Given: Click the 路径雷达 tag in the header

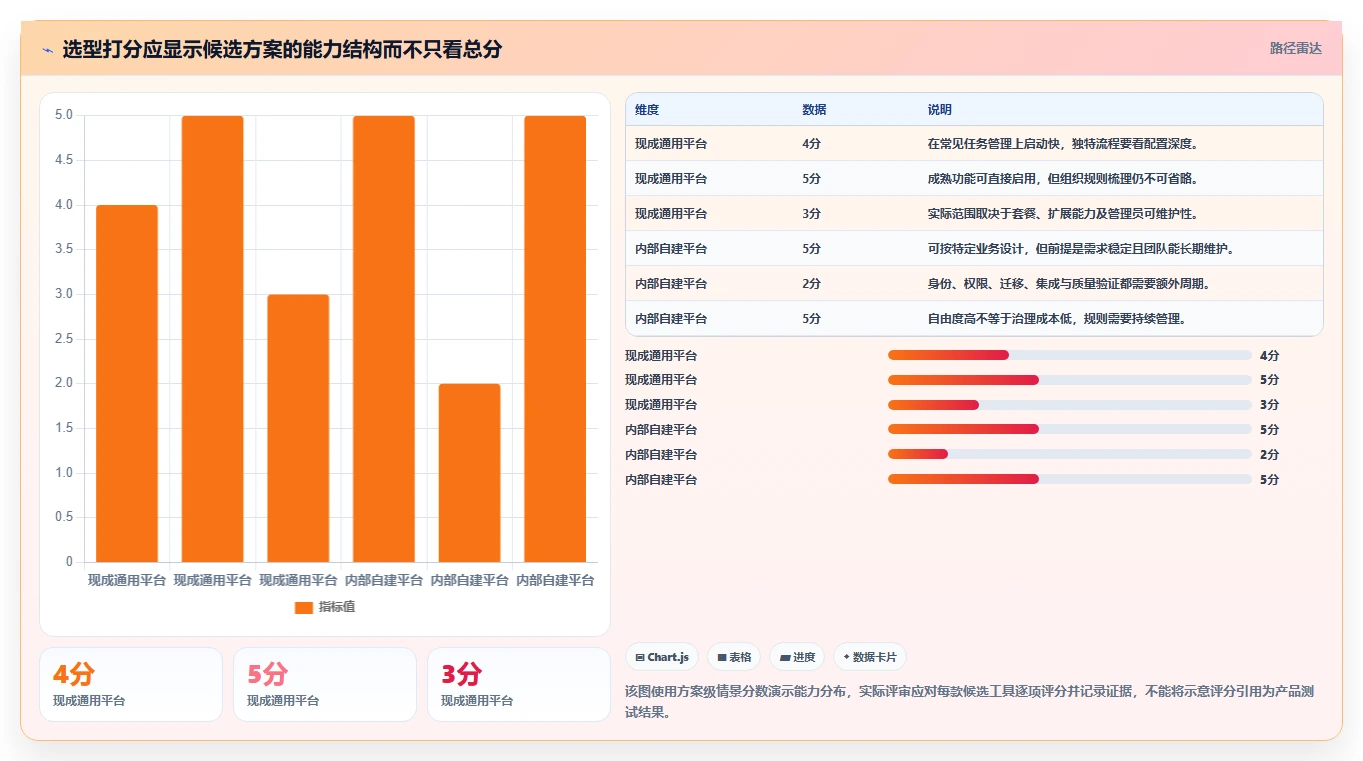Looking at the screenshot, I should pos(1295,48).
